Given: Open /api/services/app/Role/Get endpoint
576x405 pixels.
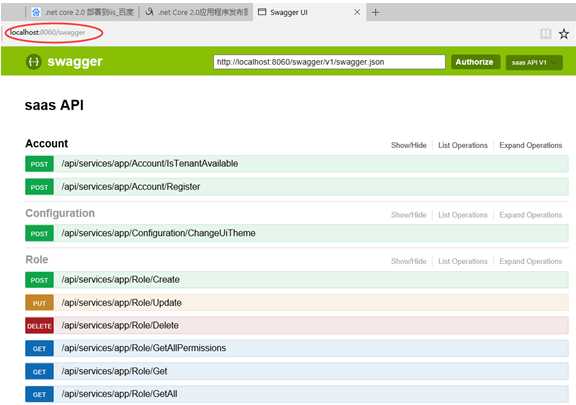Looking at the screenshot, I should (x=115, y=371).
